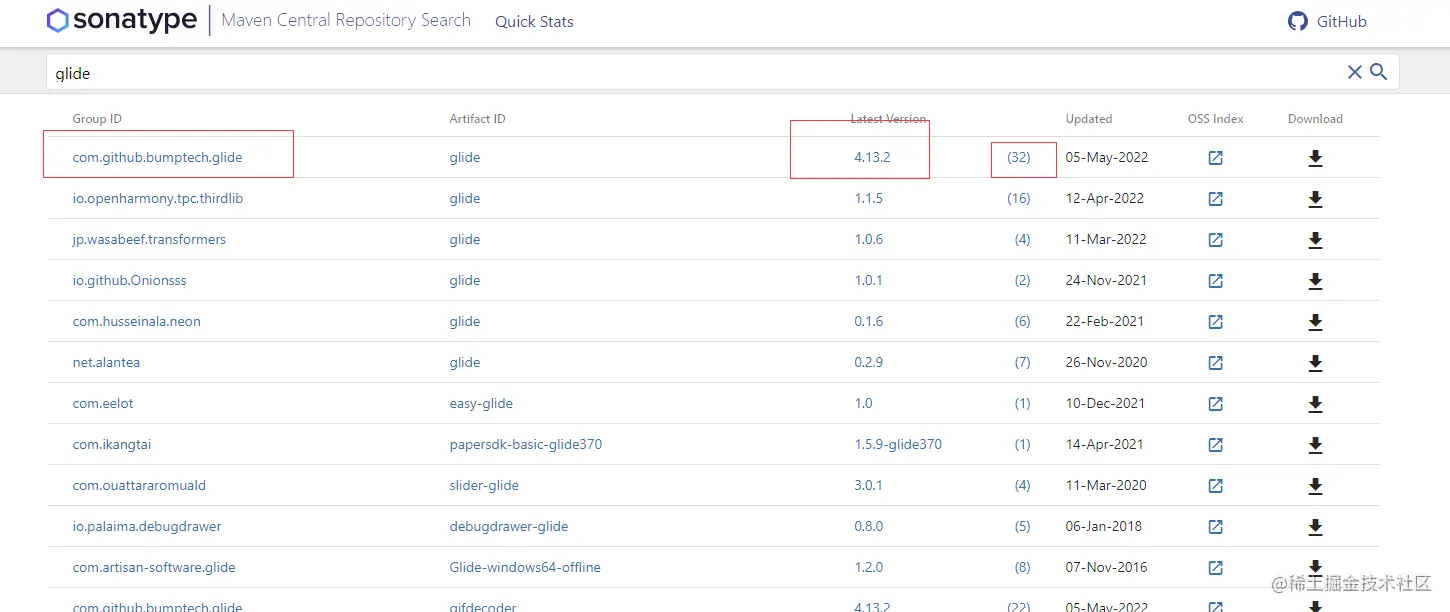
Task: Open OSS Index for com.github.bumptech.glide glide row
Action: [1215, 158]
